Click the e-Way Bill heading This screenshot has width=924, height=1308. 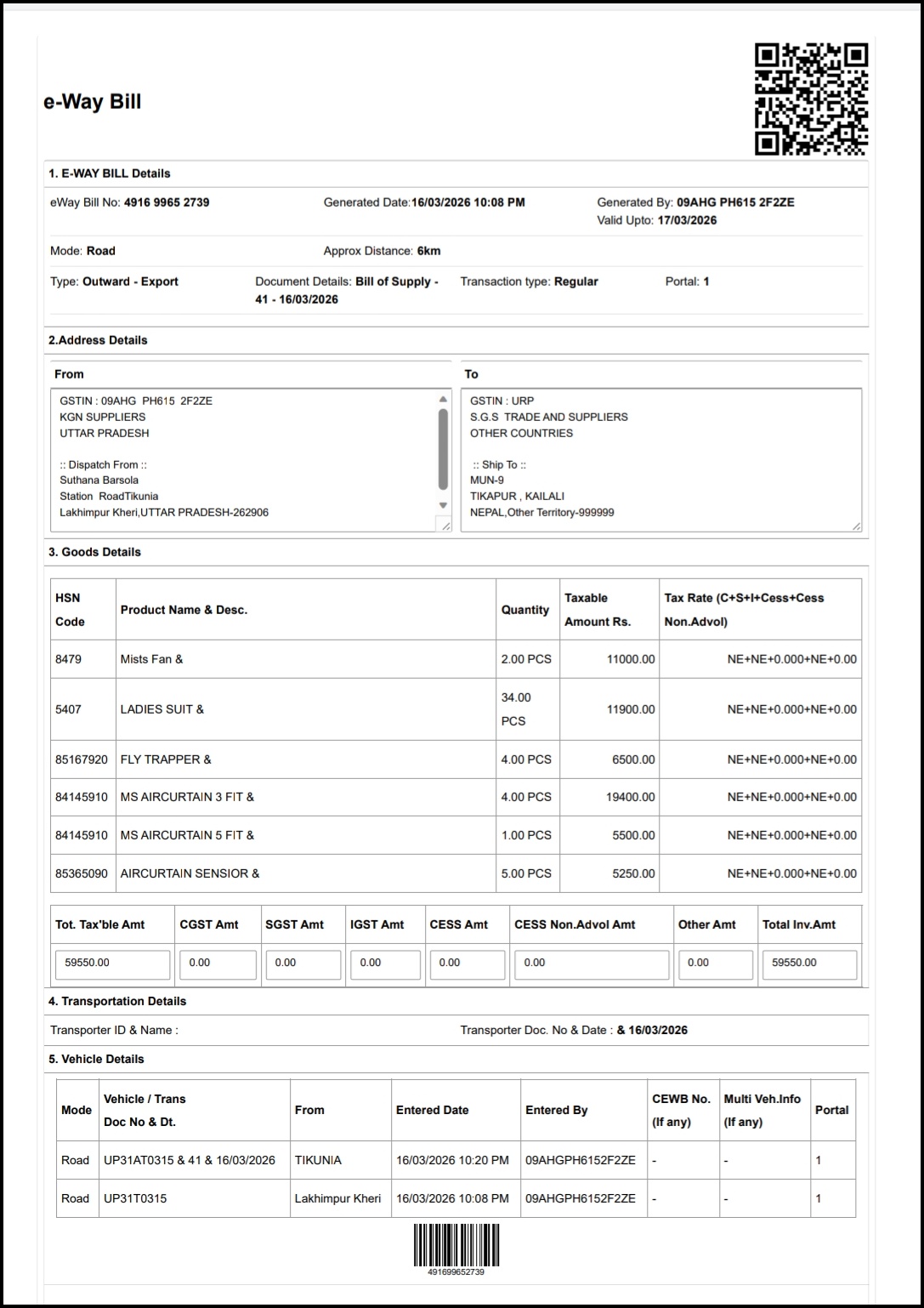tap(93, 102)
